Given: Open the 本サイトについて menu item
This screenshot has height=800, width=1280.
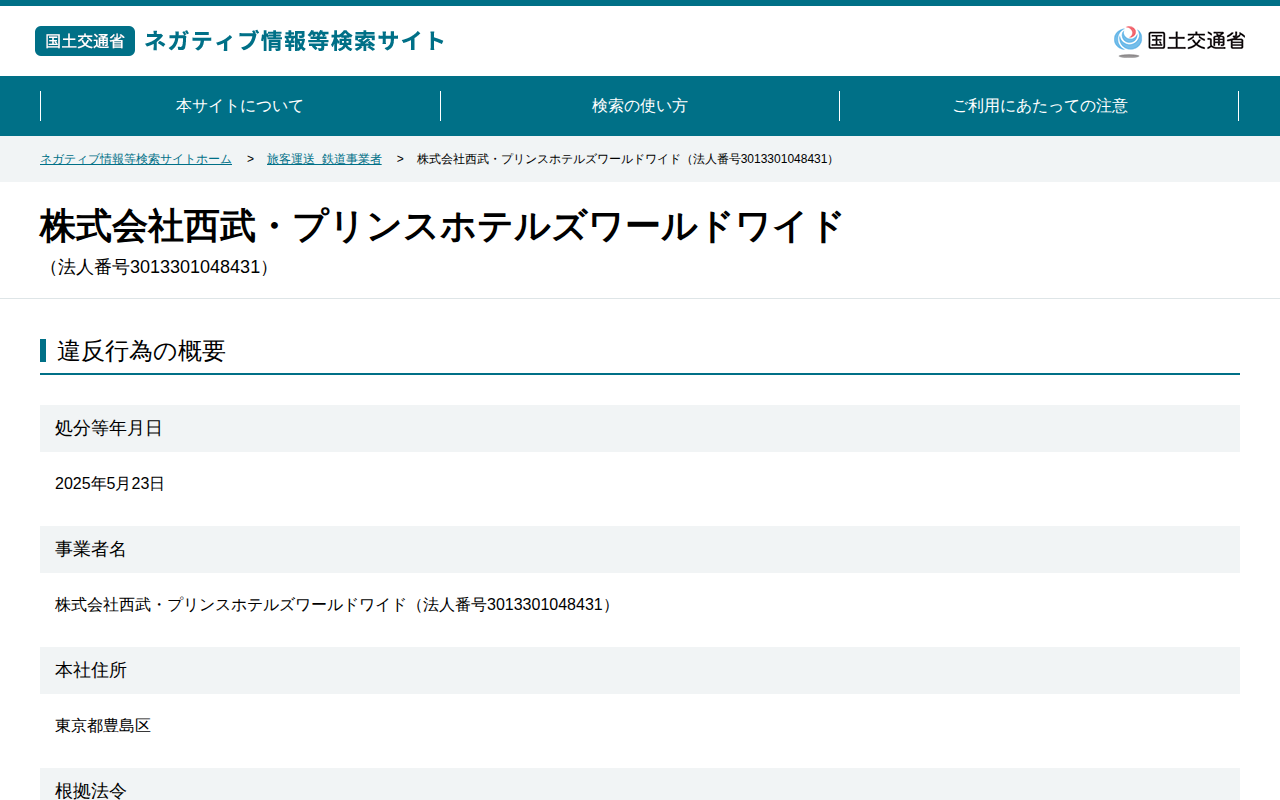Looking at the screenshot, I should (240, 106).
